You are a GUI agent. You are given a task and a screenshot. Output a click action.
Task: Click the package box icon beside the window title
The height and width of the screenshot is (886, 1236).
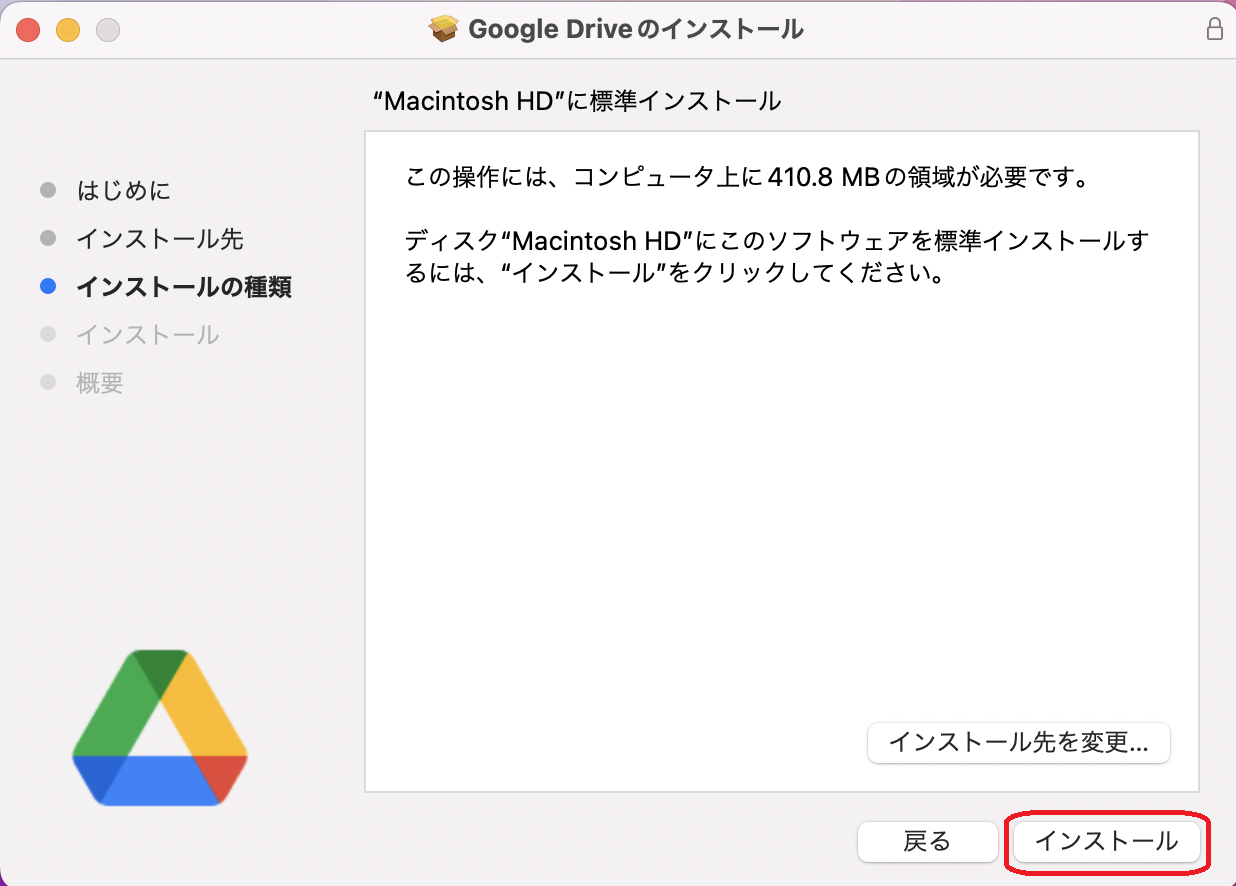point(444,29)
